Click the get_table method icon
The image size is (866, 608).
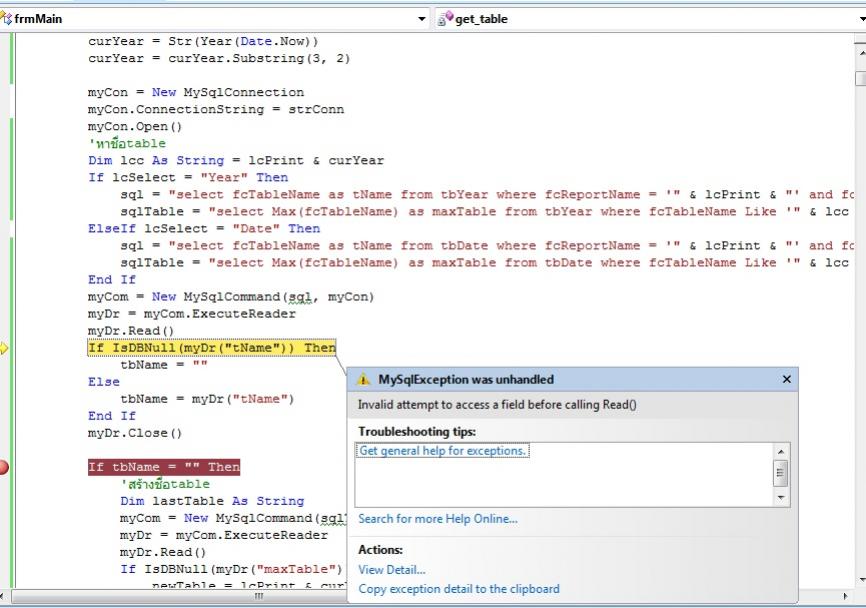(445, 19)
